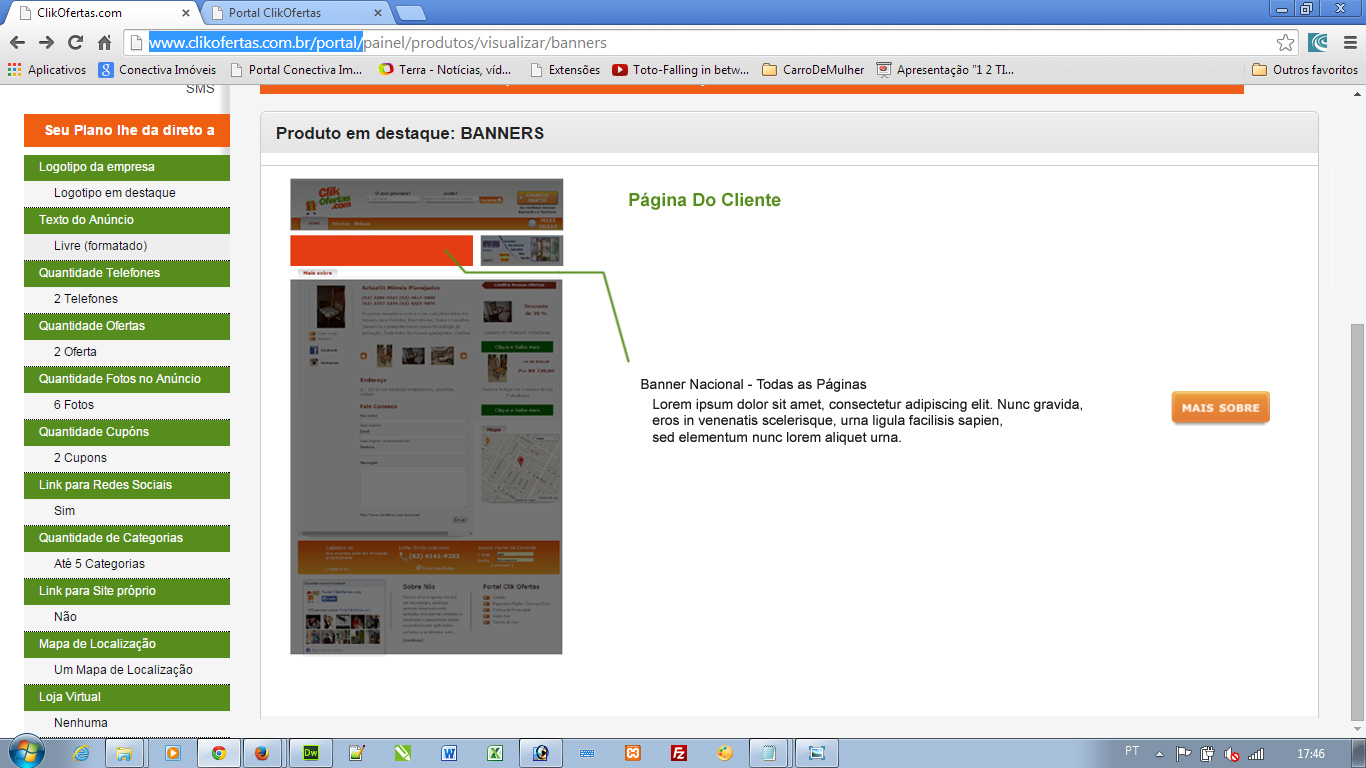This screenshot has height=768, width=1366.
Task: Close the Portal ClikOfertas tab
Action: (x=378, y=13)
